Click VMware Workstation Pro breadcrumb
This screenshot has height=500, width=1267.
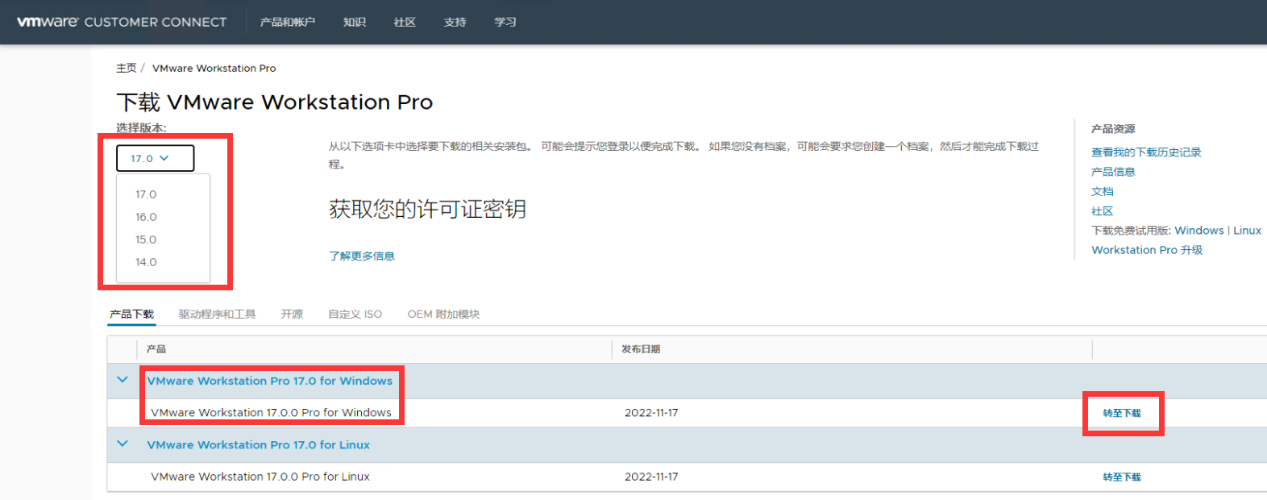[x=214, y=68]
